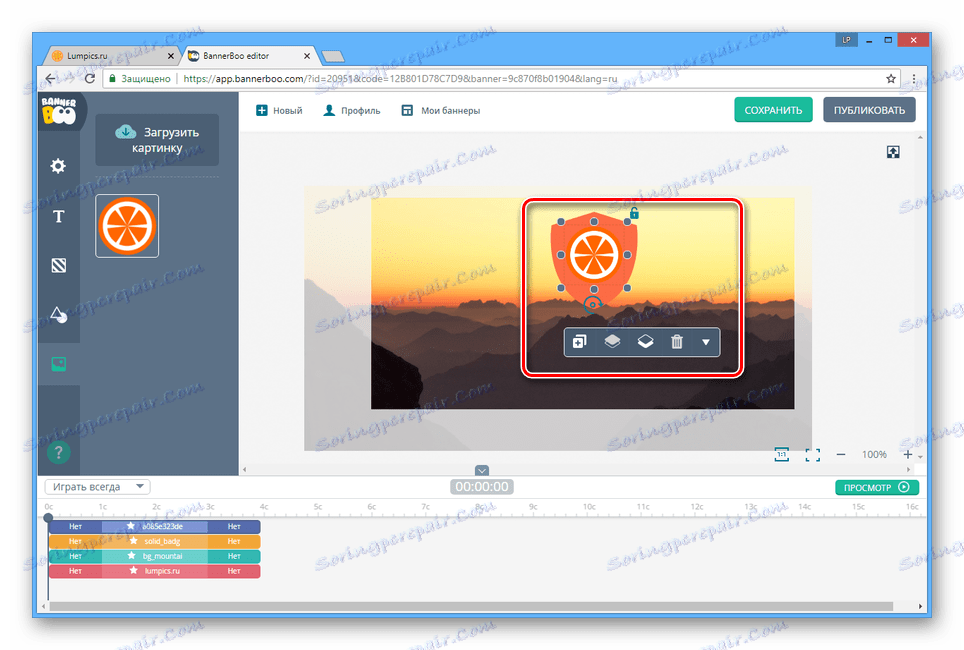The width and height of the screenshot is (964, 650).
Task: Reload the page
Action: 90,79
